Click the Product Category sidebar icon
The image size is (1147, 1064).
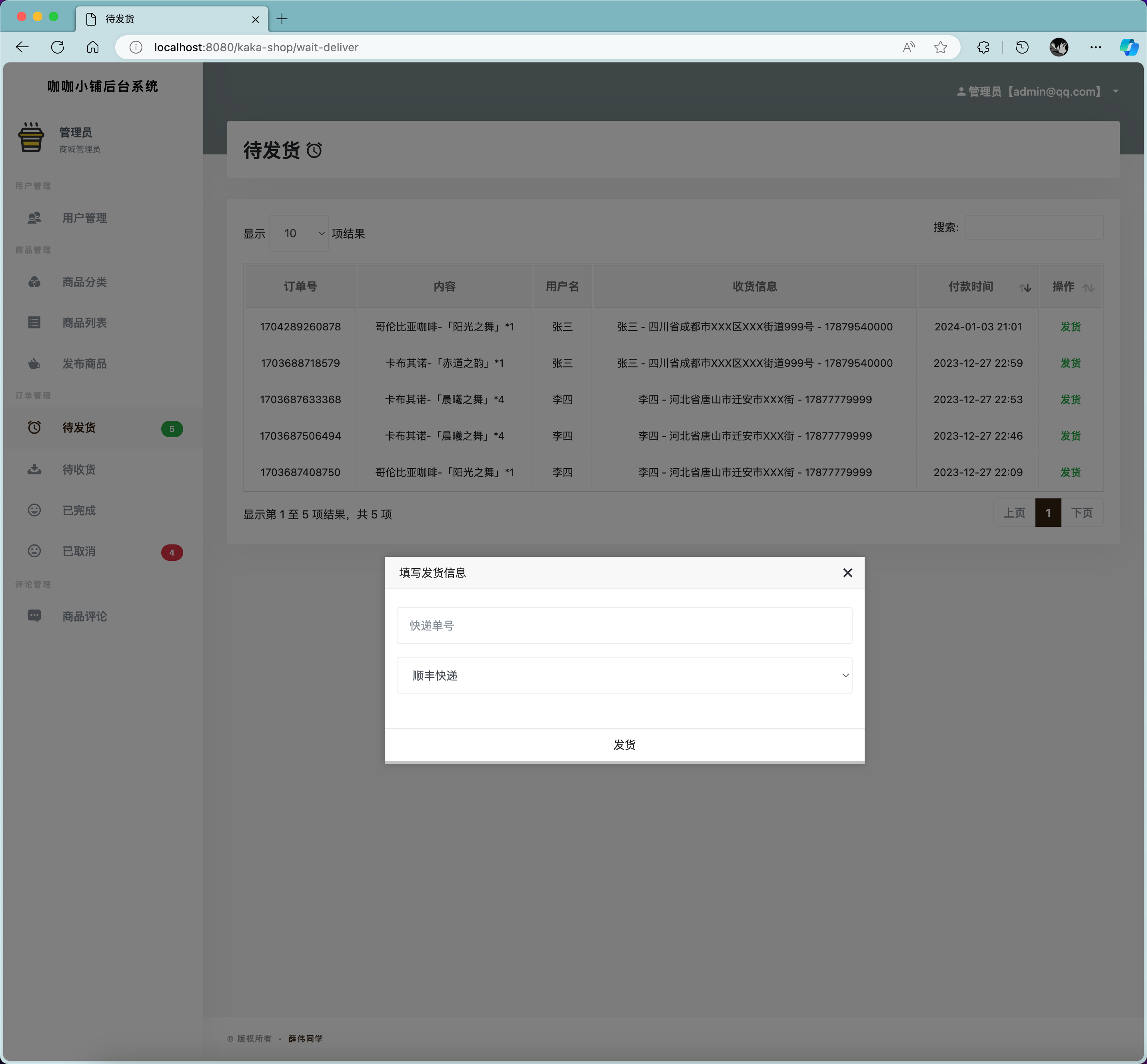pyautogui.click(x=34, y=282)
